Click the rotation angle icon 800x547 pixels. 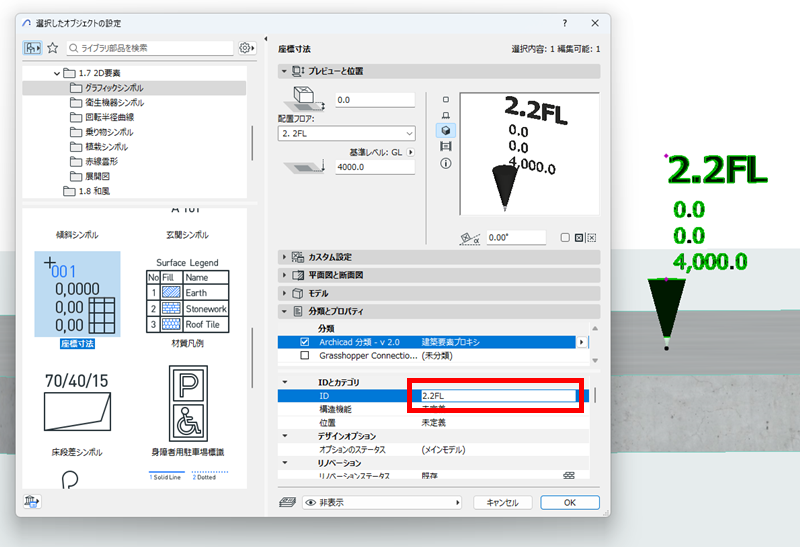pos(469,238)
